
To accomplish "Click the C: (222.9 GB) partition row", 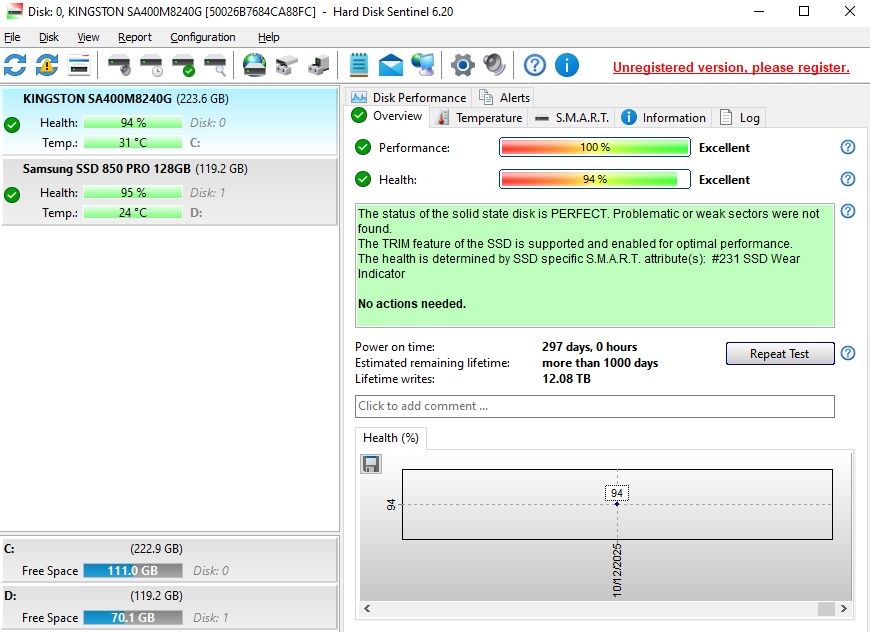I will pyautogui.click(x=169, y=559).
